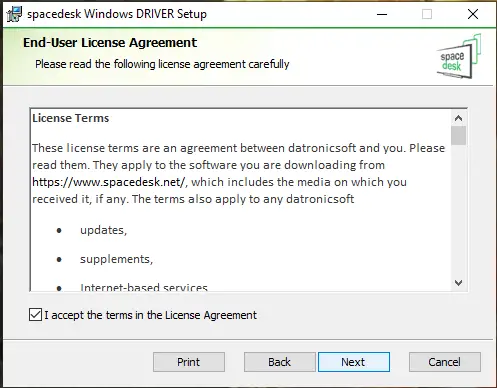Click the 'supplements,' bullet item

tap(116, 259)
